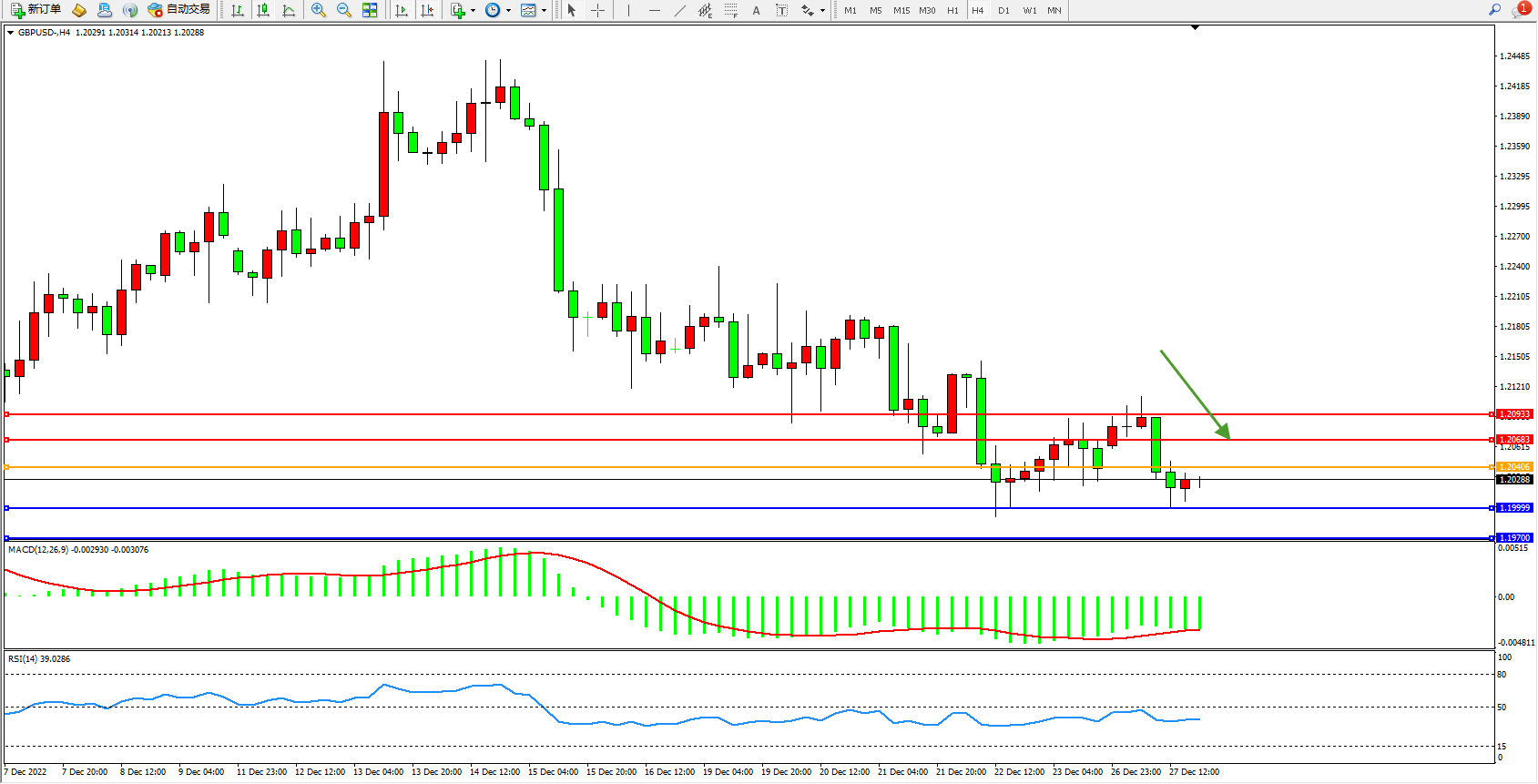Click the New Order (新订单) button
The image size is (1538, 784).
pyautogui.click(x=36, y=10)
